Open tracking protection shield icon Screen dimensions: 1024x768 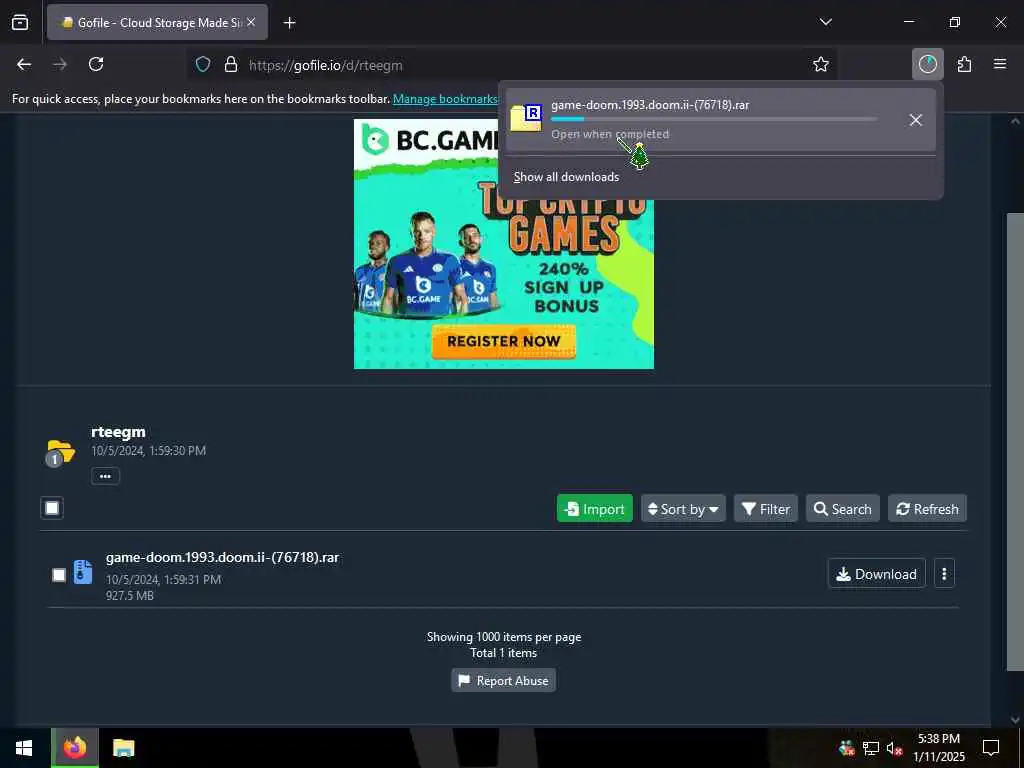[x=203, y=65]
